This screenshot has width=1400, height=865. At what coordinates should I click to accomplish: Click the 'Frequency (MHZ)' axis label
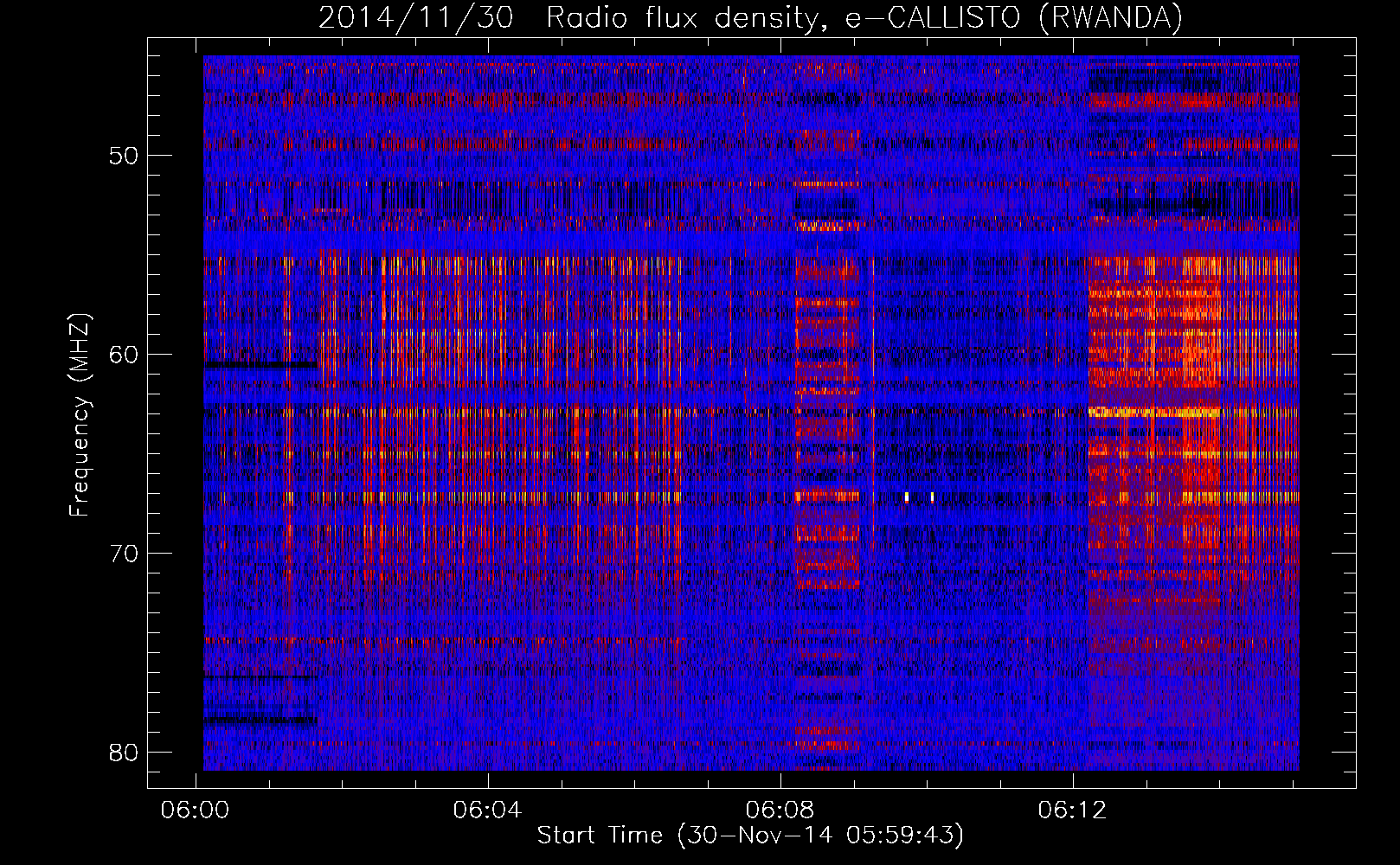(x=79, y=415)
